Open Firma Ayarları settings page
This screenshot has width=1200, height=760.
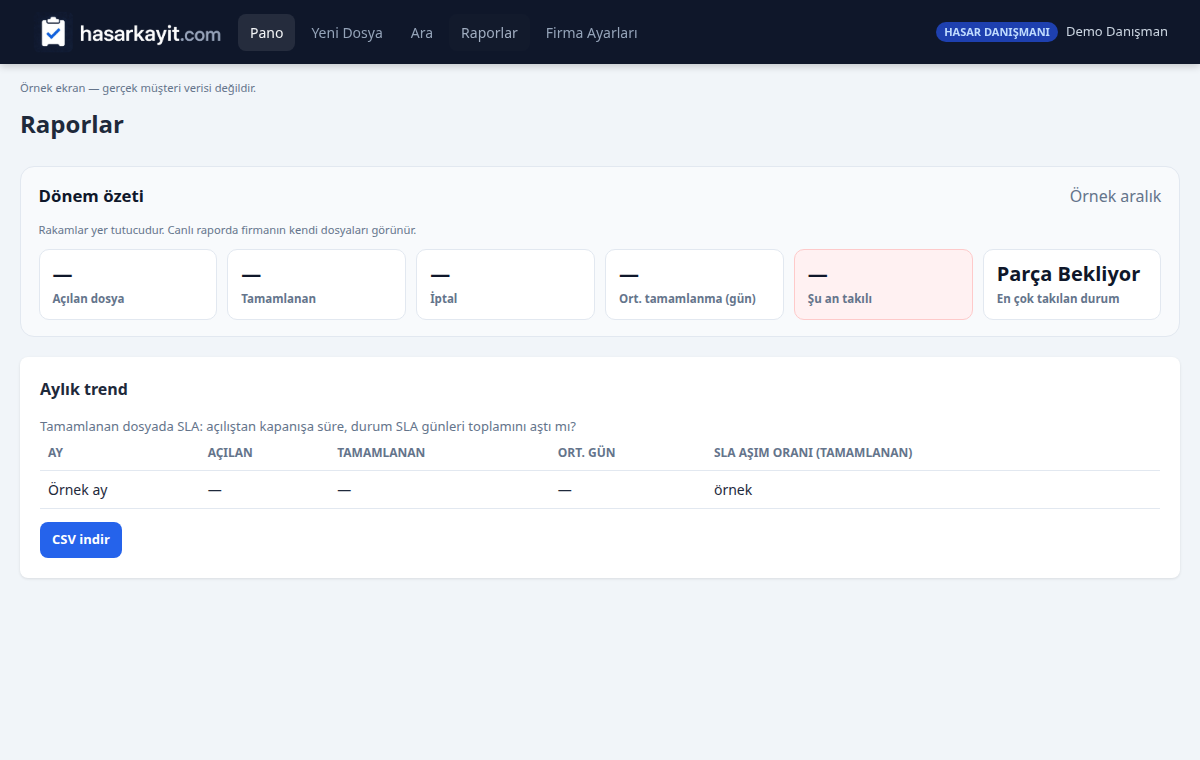click(x=592, y=33)
